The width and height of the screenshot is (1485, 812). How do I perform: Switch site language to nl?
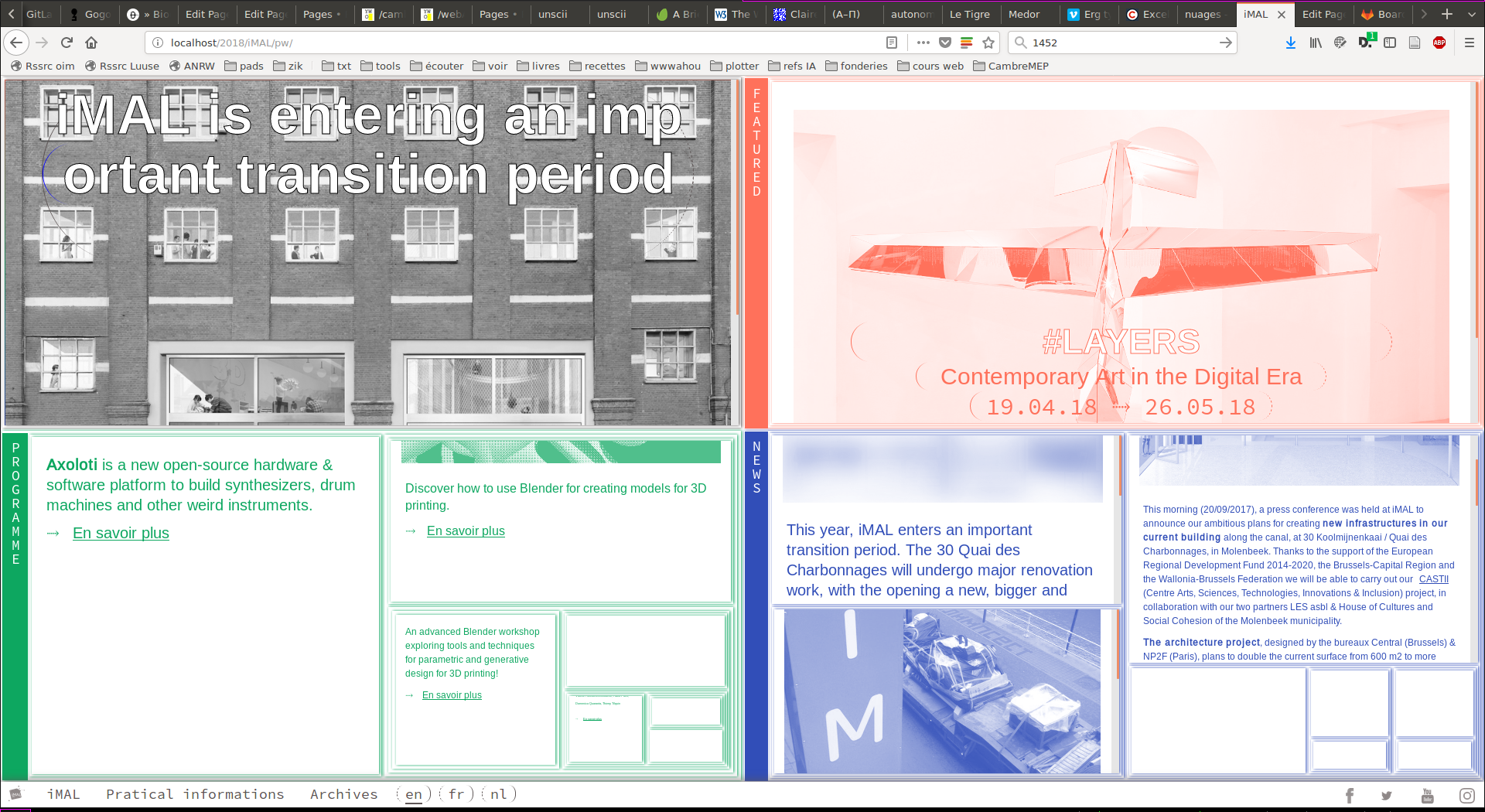[x=499, y=794]
